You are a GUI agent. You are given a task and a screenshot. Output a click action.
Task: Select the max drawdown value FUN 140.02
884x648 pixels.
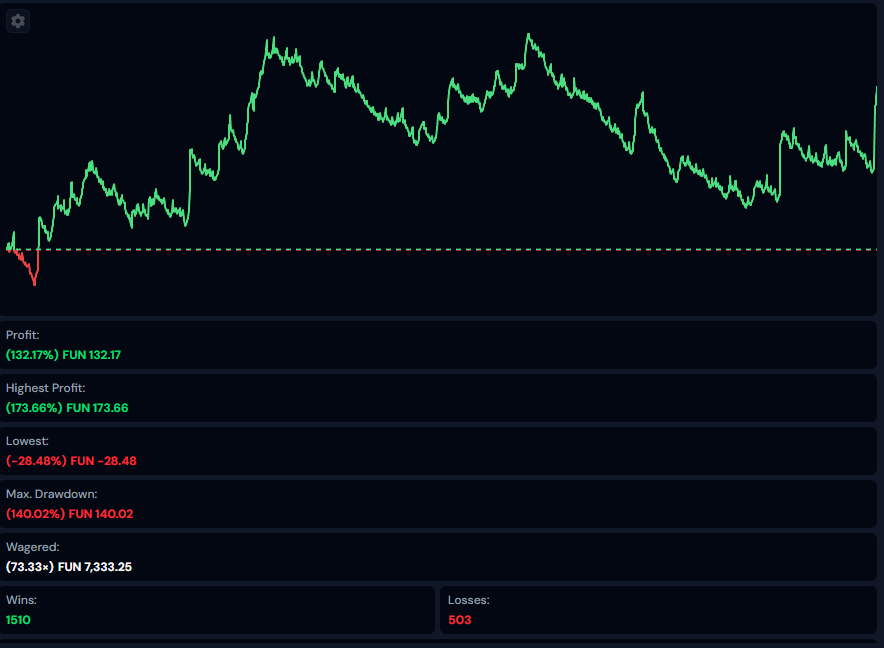(x=100, y=514)
